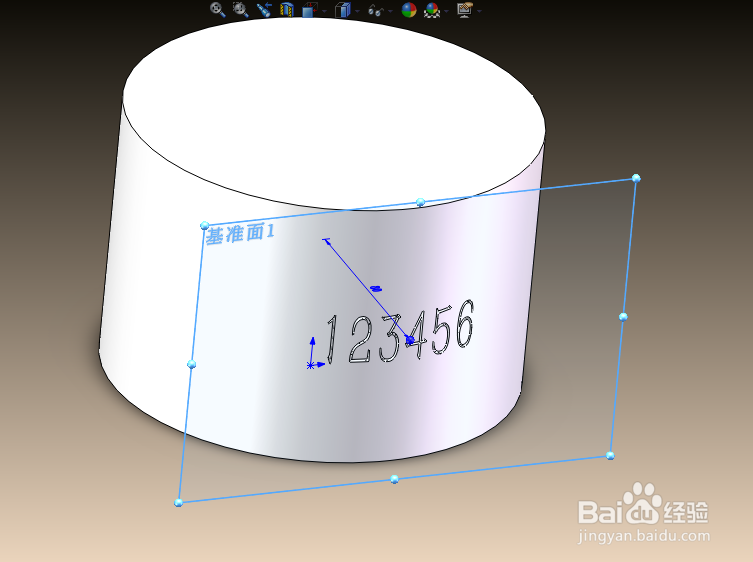Select top-left corner handle of 基准面1
Viewport: 753px width, 562px height.
tap(205, 225)
